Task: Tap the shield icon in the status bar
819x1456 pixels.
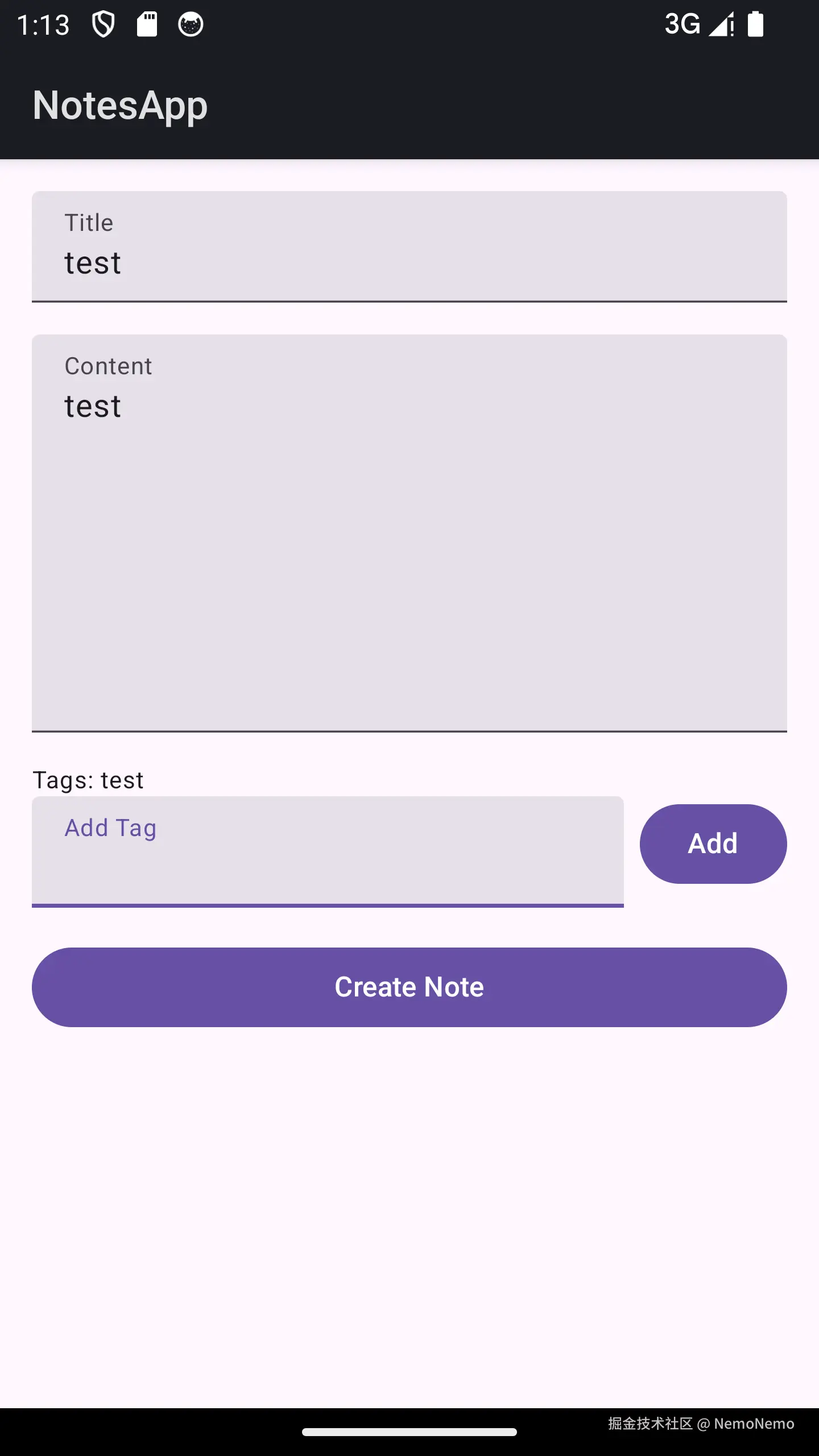Action: 104,24
